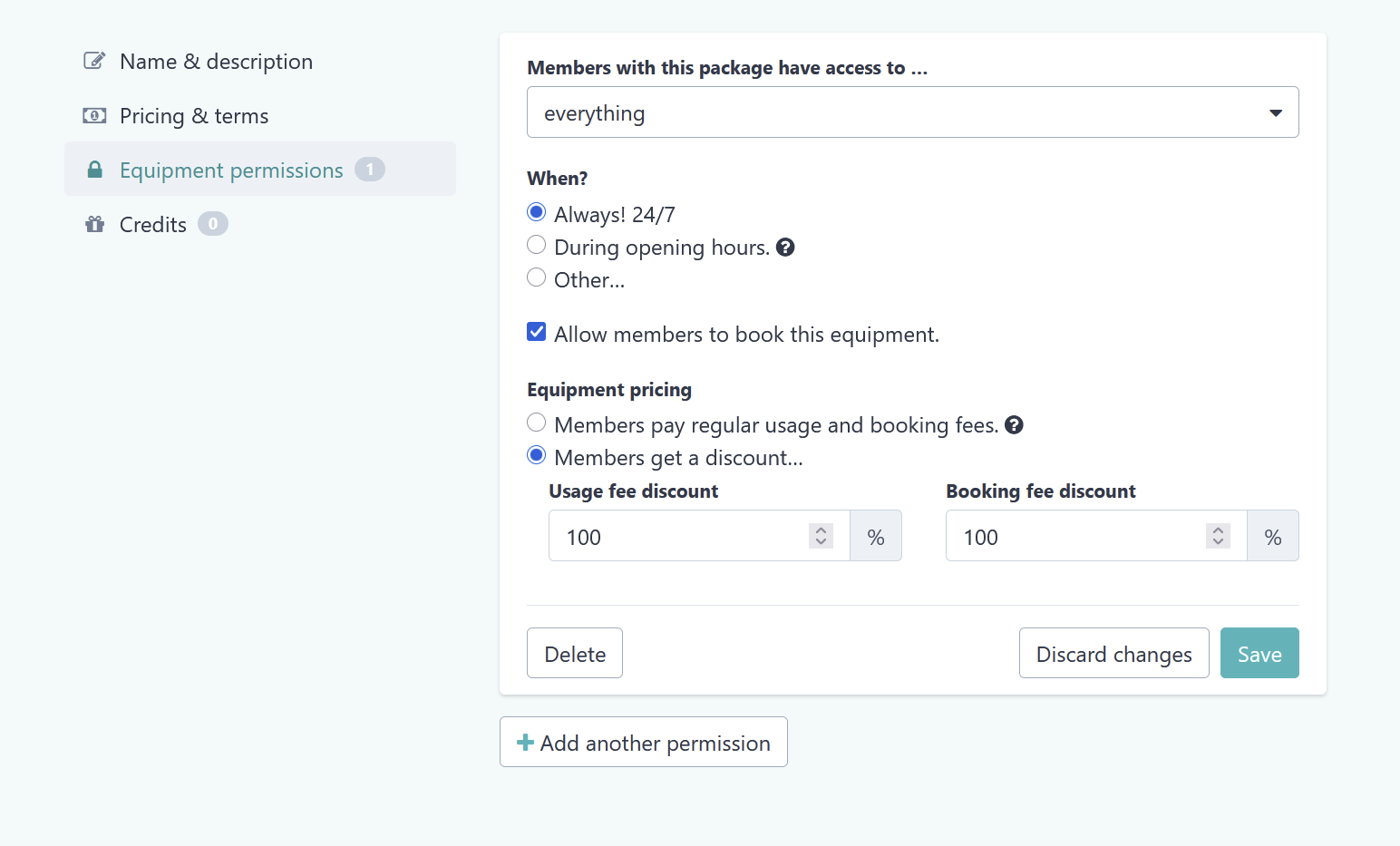Choose Members pay regular usage and booking fees
This screenshot has height=846, width=1400.
point(537,423)
